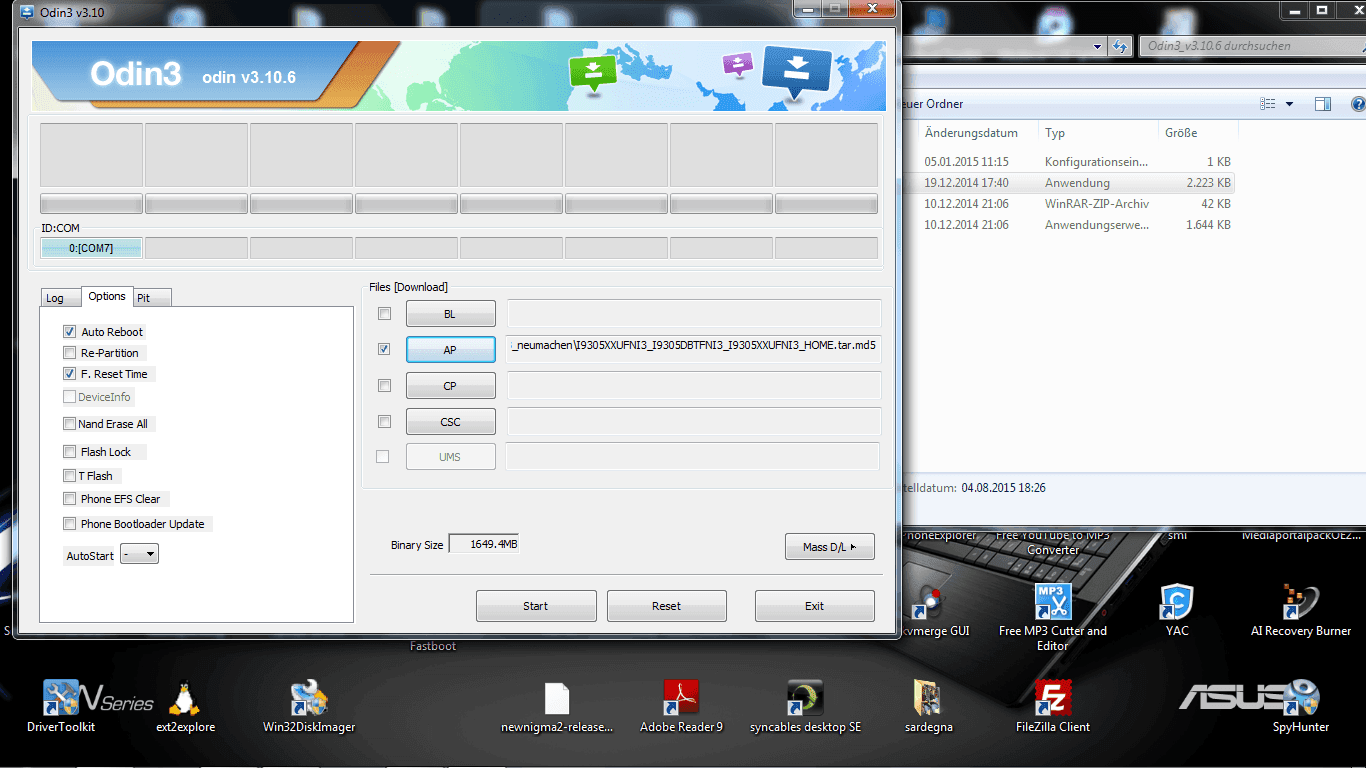Uncheck the box beside the AP button
Image resolution: width=1366 pixels, height=768 pixels.
pyautogui.click(x=384, y=350)
